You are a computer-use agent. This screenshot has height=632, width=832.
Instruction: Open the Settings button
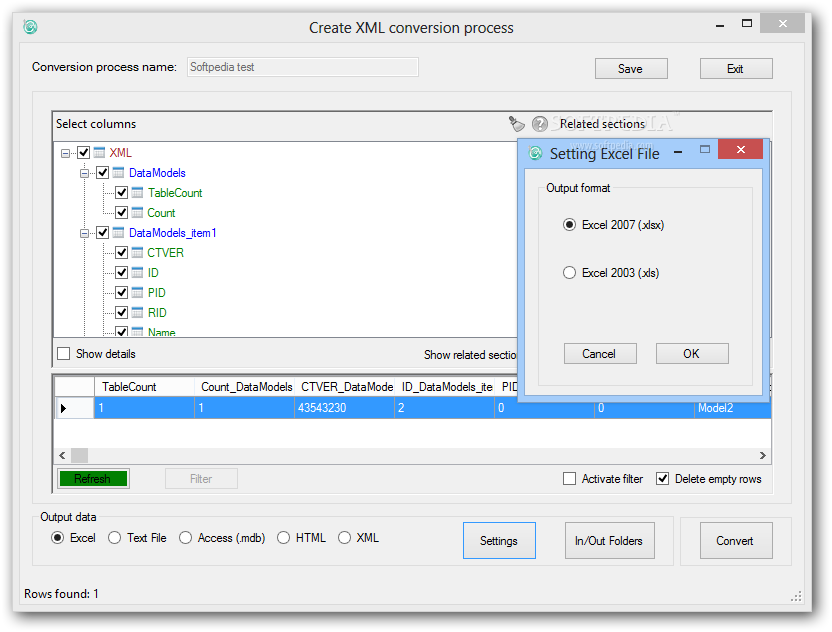click(x=499, y=541)
